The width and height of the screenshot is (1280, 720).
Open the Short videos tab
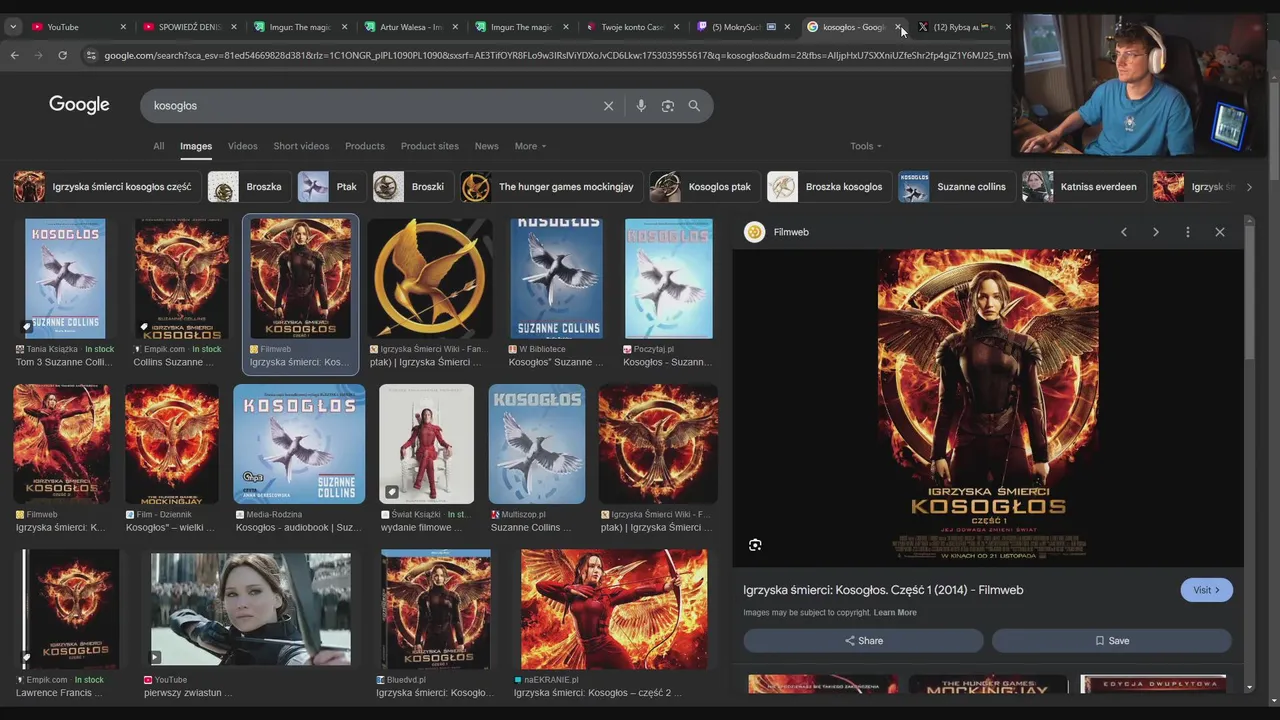[x=301, y=146]
